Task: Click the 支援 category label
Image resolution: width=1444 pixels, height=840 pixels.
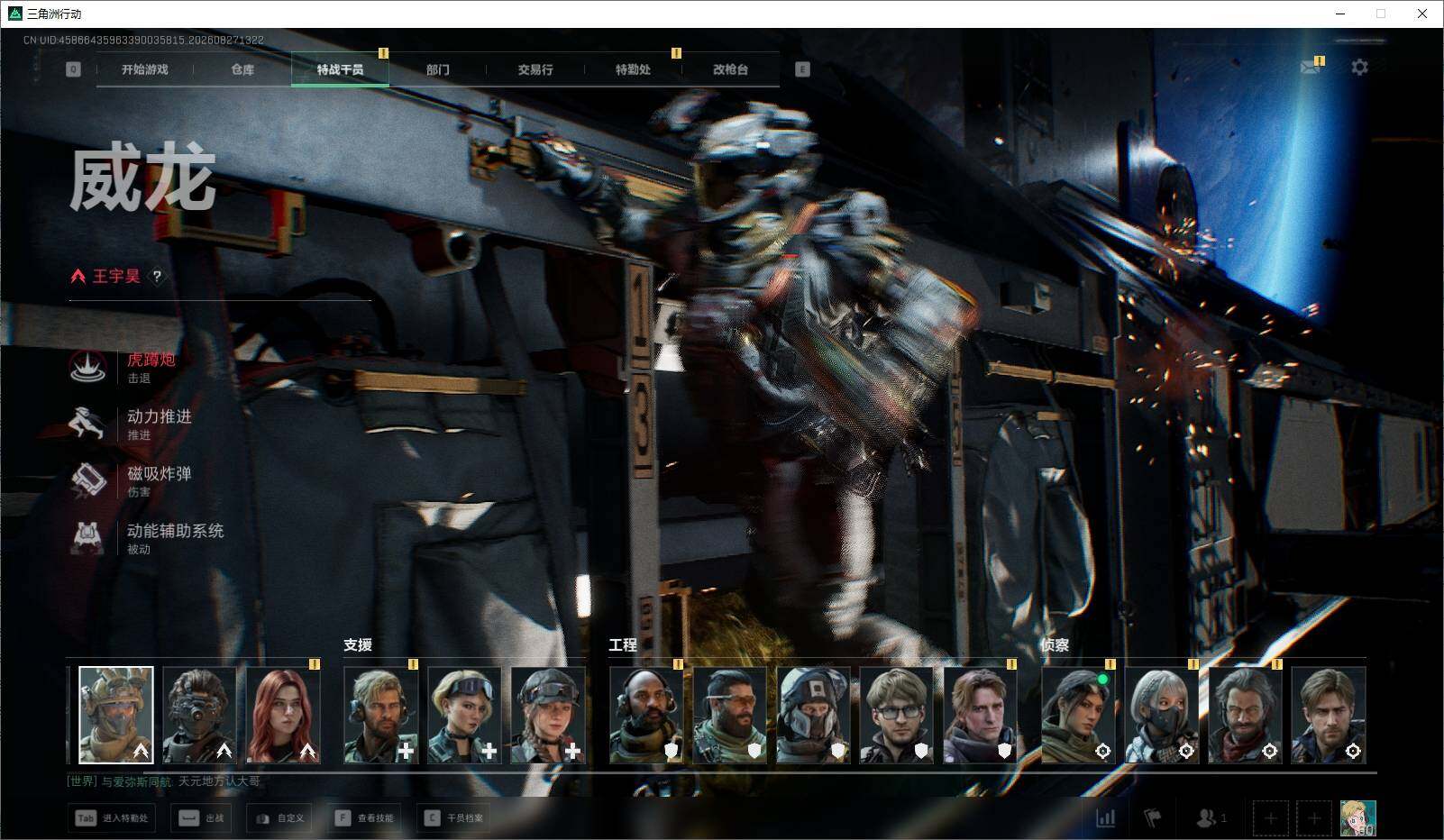Action: tap(358, 645)
